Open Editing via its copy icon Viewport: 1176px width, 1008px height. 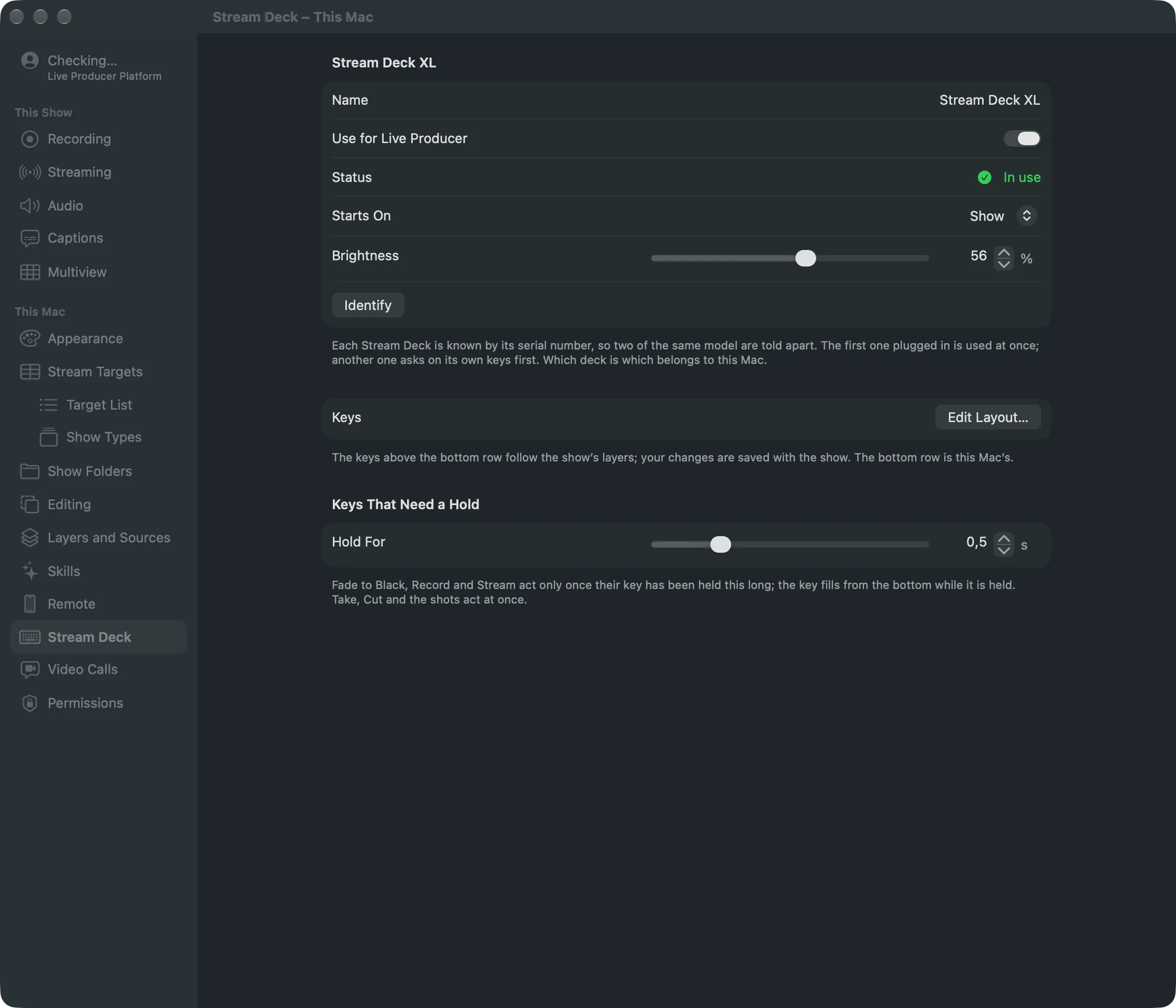[30, 504]
